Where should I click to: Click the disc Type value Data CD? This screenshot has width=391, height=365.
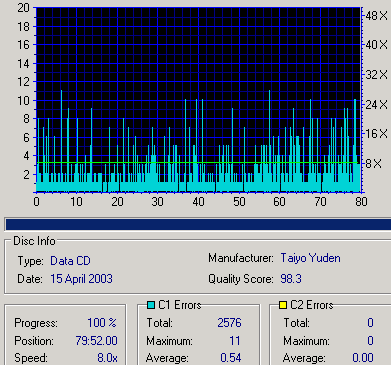point(70,261)
